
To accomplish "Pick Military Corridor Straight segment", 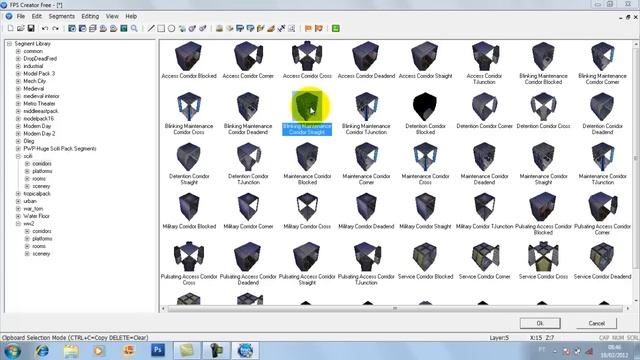I will [x=425, y=211].
